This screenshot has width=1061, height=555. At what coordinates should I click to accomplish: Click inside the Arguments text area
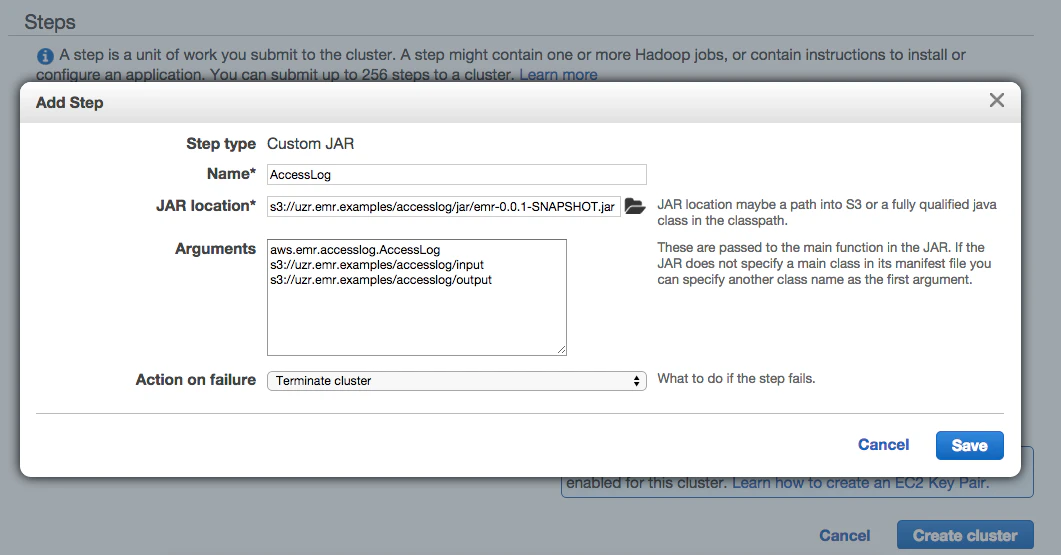417,297
